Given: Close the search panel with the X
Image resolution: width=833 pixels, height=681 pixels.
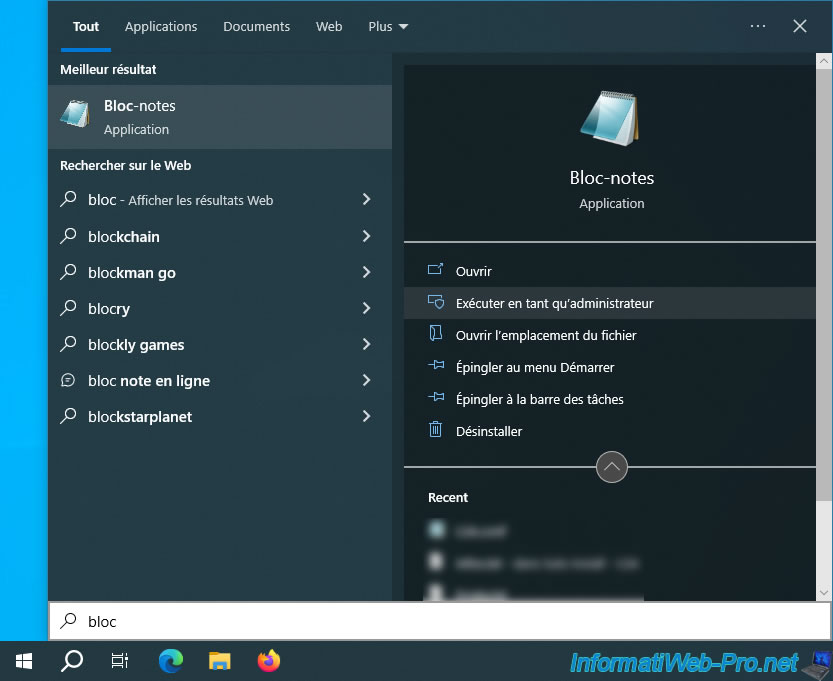Looking at the screenshot, I should click(x=800, y=26).
